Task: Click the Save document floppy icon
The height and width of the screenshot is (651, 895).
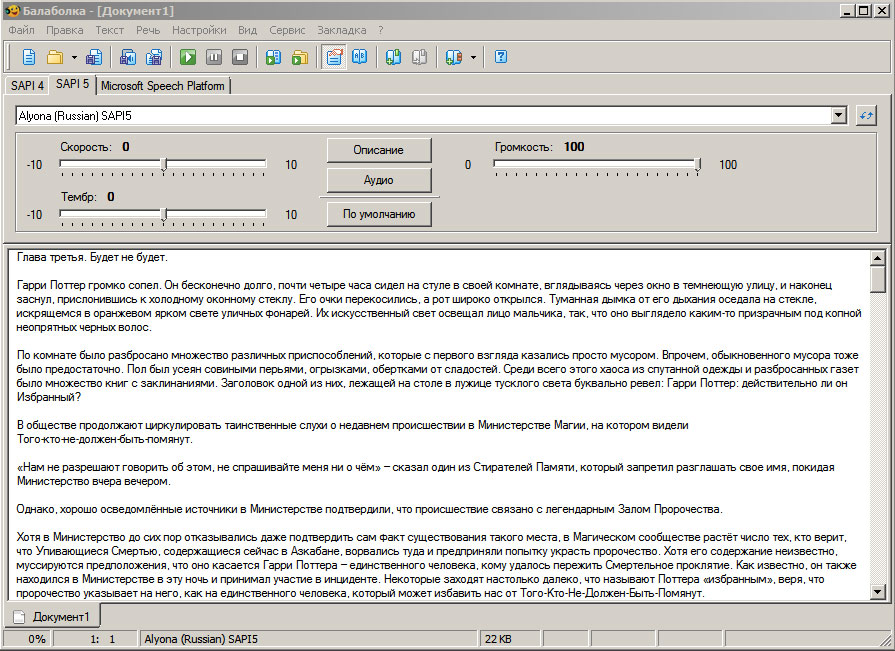Action: (x=94, y=57)
